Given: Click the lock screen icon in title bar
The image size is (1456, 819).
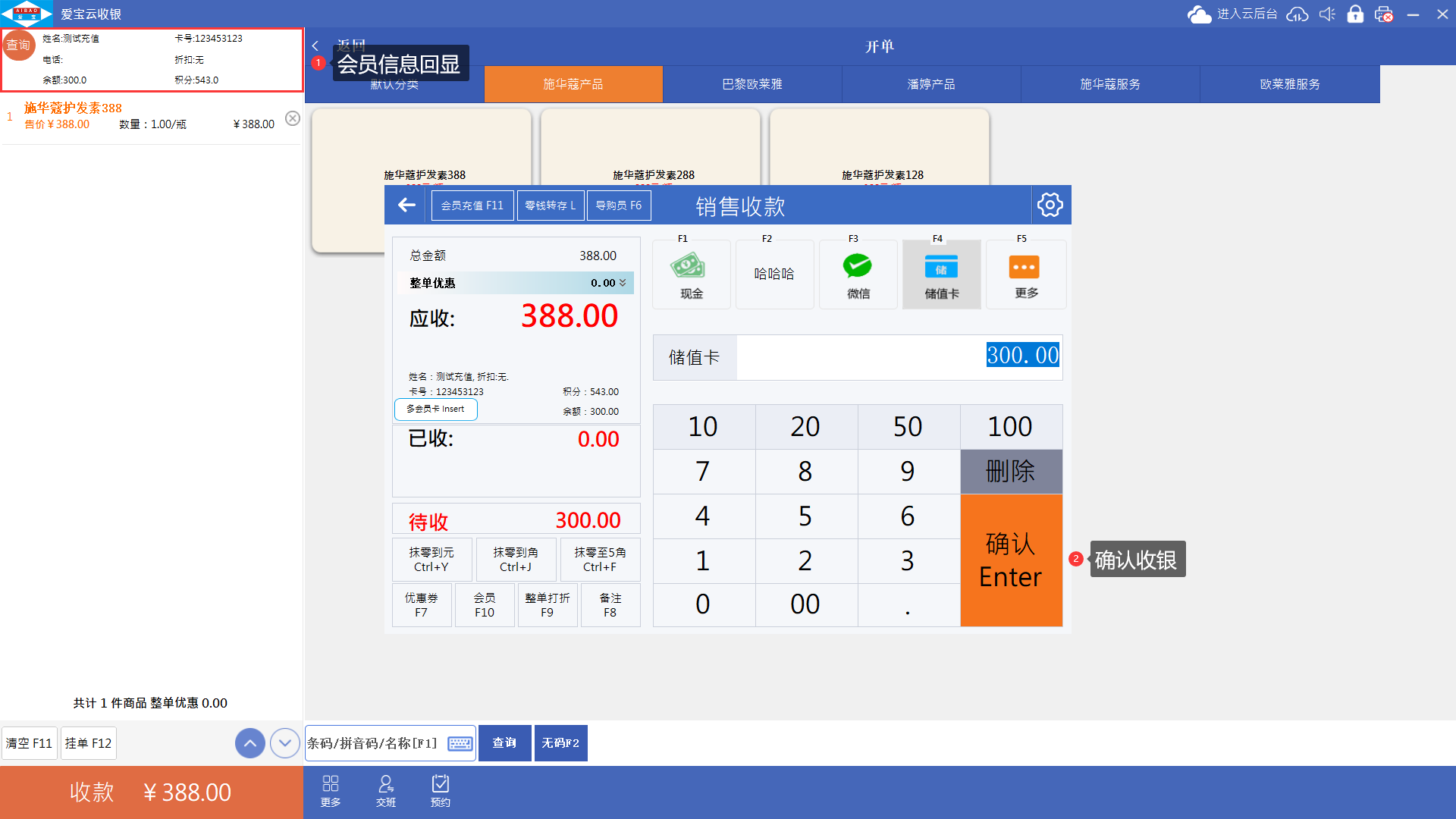Looking at the screenshot, I should 1355,14.
